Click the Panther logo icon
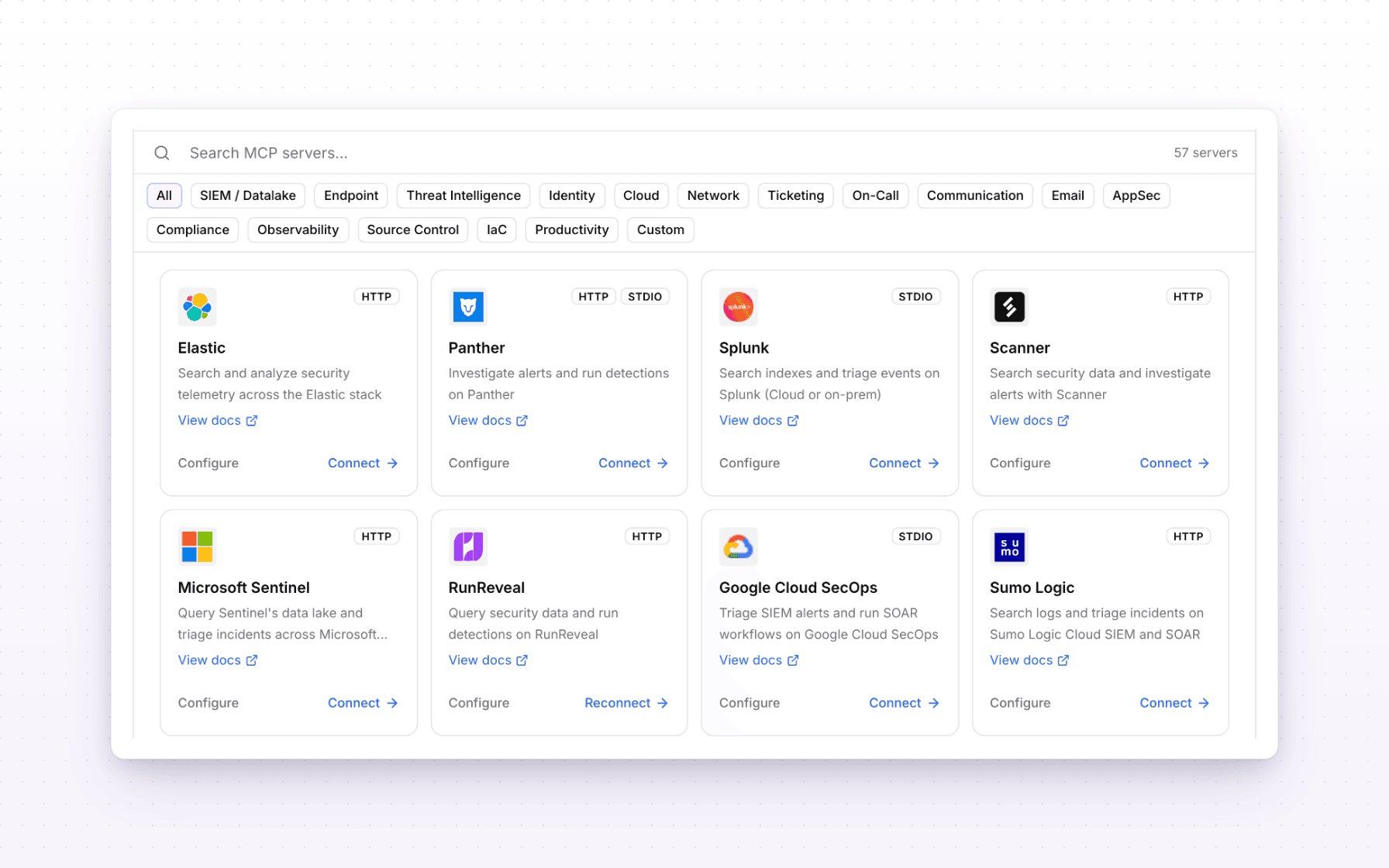The width and height of the screenshot is (1389, 868). [x=467, y=307]
